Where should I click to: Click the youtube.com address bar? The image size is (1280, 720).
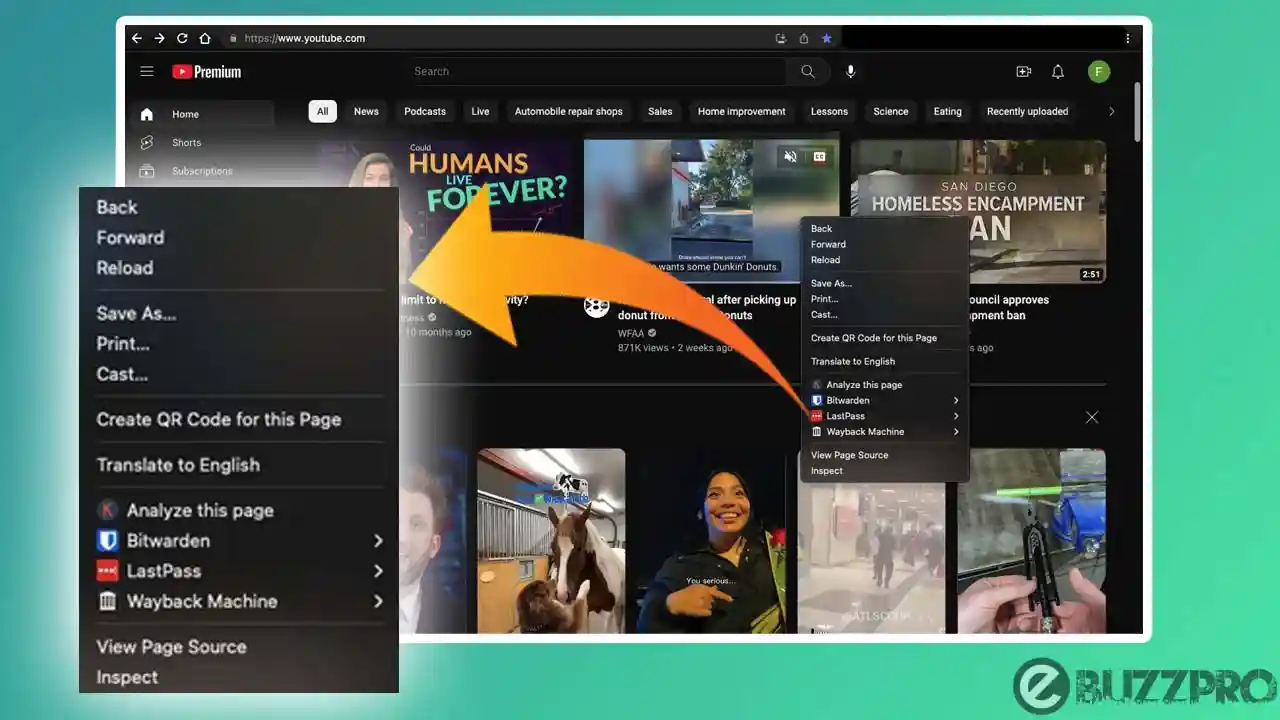[x=304, y=38]
